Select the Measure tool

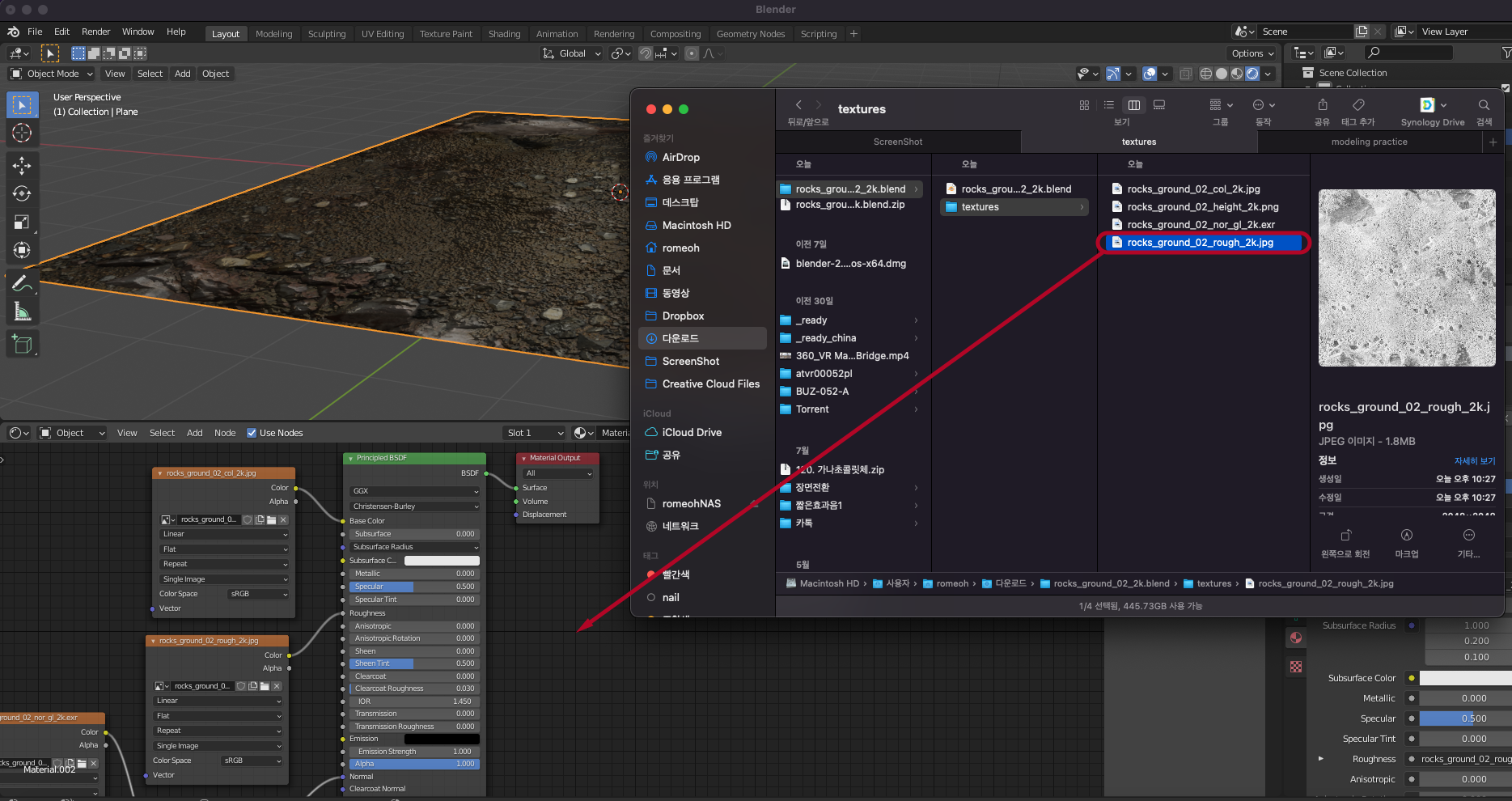point(22,312)
